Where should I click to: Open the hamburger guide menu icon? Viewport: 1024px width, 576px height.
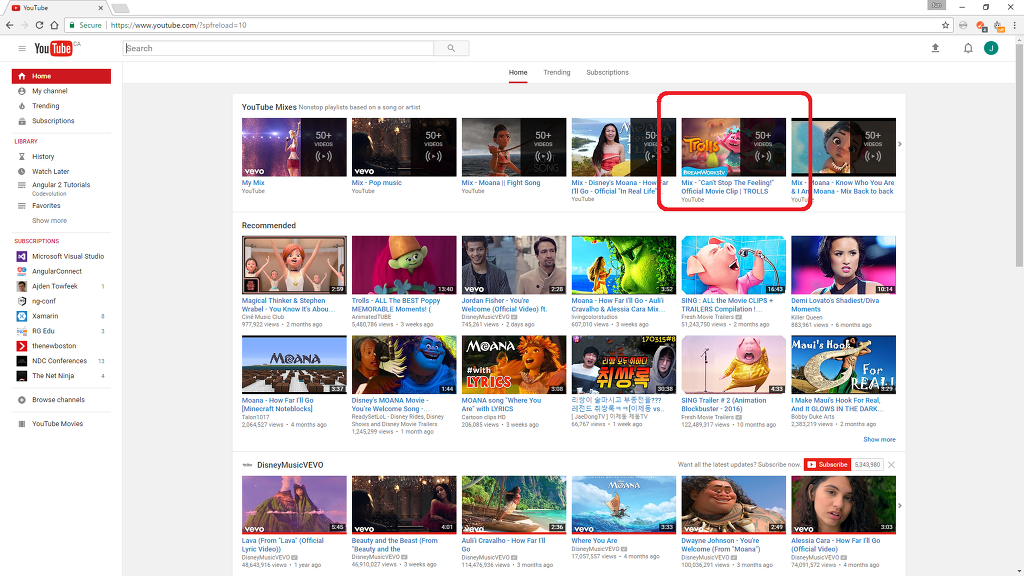pyautogui.click(x=22, y=48)
